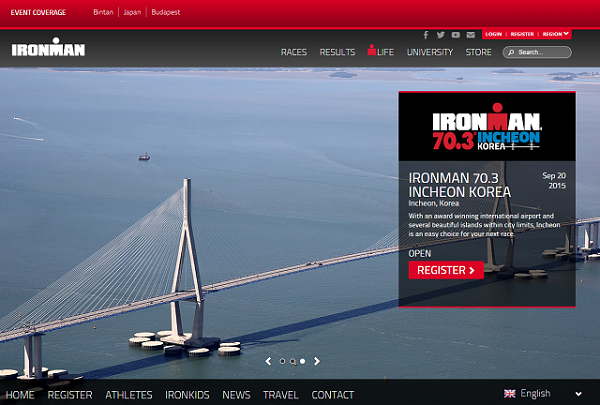The height and width of the screenshot is (405, 600).
Task: Open the LIFE menu item
Action: coord(380,51)
